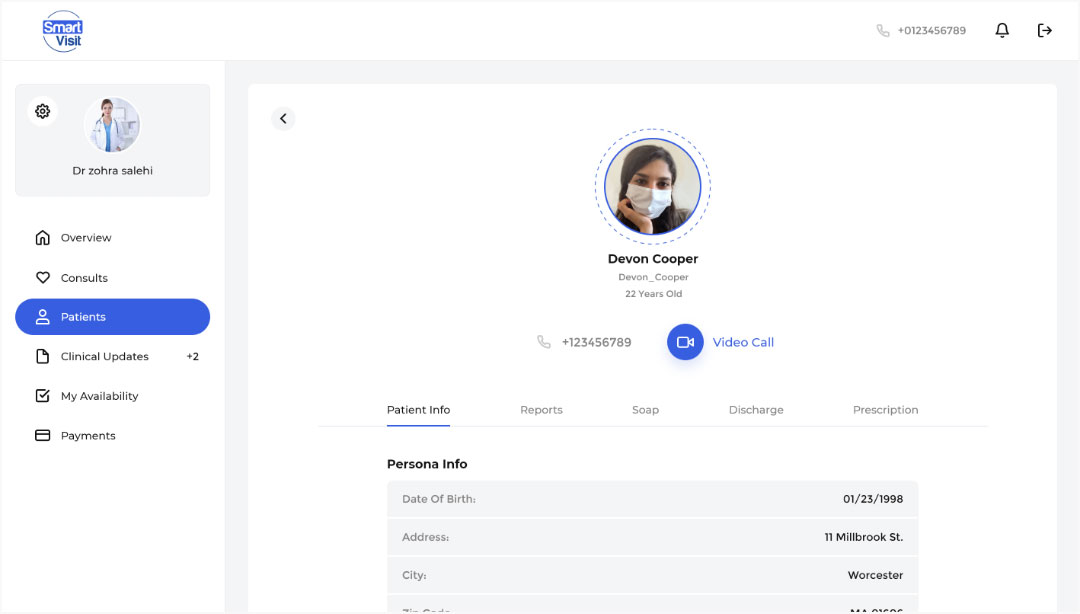Viewport: 1080px width, 614px height.
Task: Open the Discharge tab
Action: pos(756,410)
